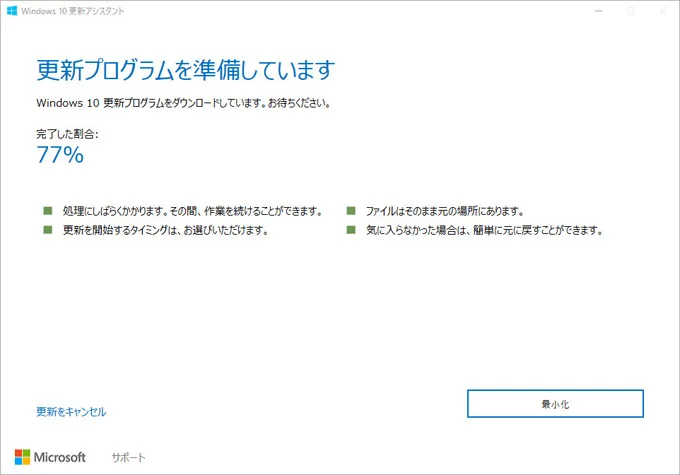The width and height of the screenshot is (680, 475).
Task: Click the Windows 10 更新アシスタント title text
Action: click(75, 10)
